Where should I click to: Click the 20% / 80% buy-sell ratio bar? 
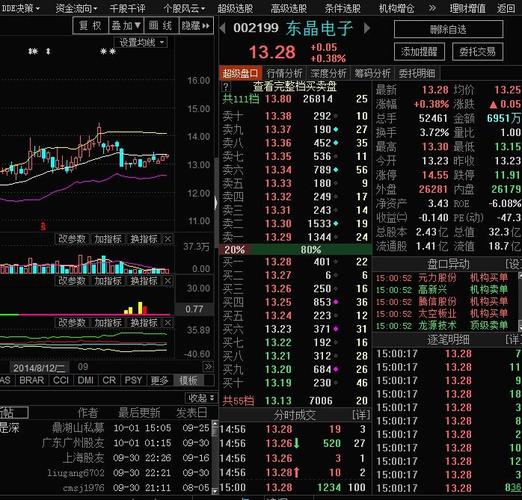(x=295, y=250)
